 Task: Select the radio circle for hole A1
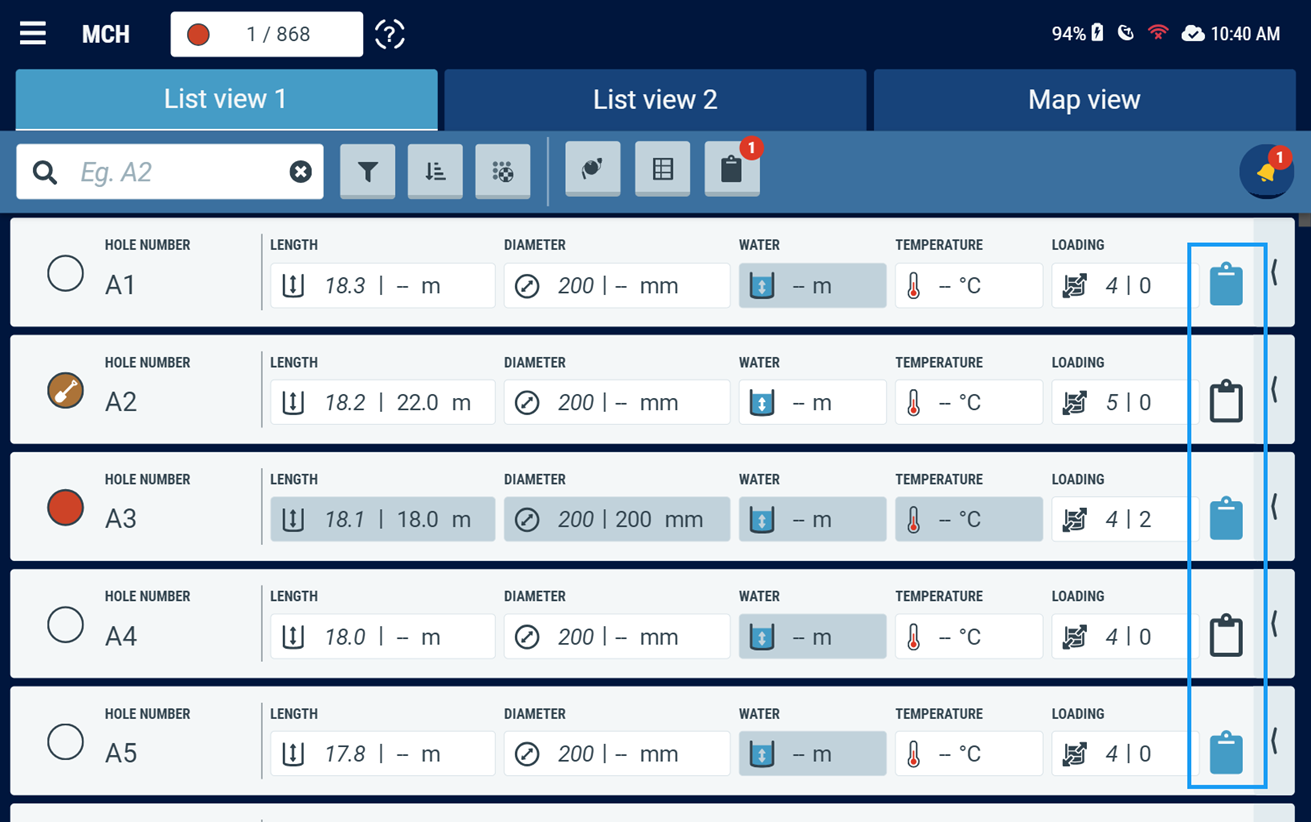pos(66,273)
